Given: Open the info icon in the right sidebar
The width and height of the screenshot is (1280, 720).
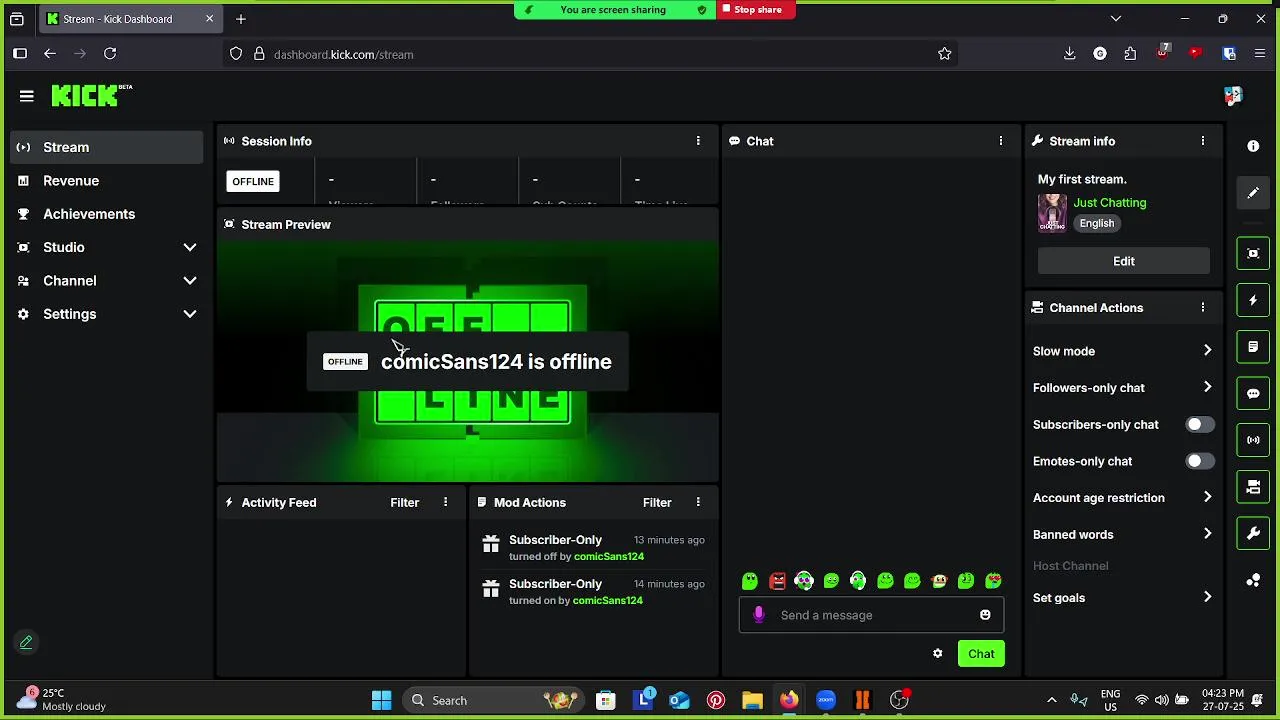Looking at the screenshot, I should pos(1253,146).
